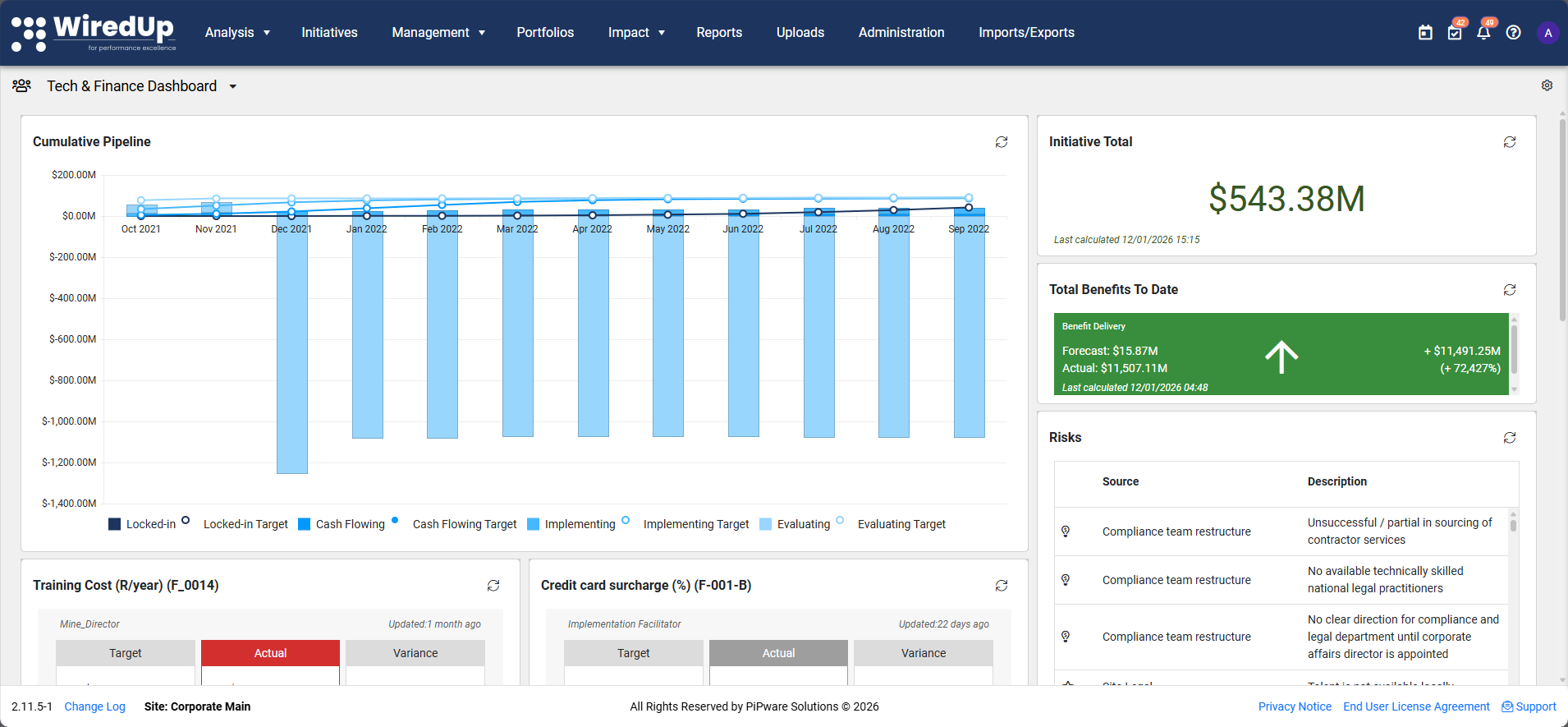Click 'Forecast: $15.87M' text
1568x727 pixels.
pos(1110,351)
